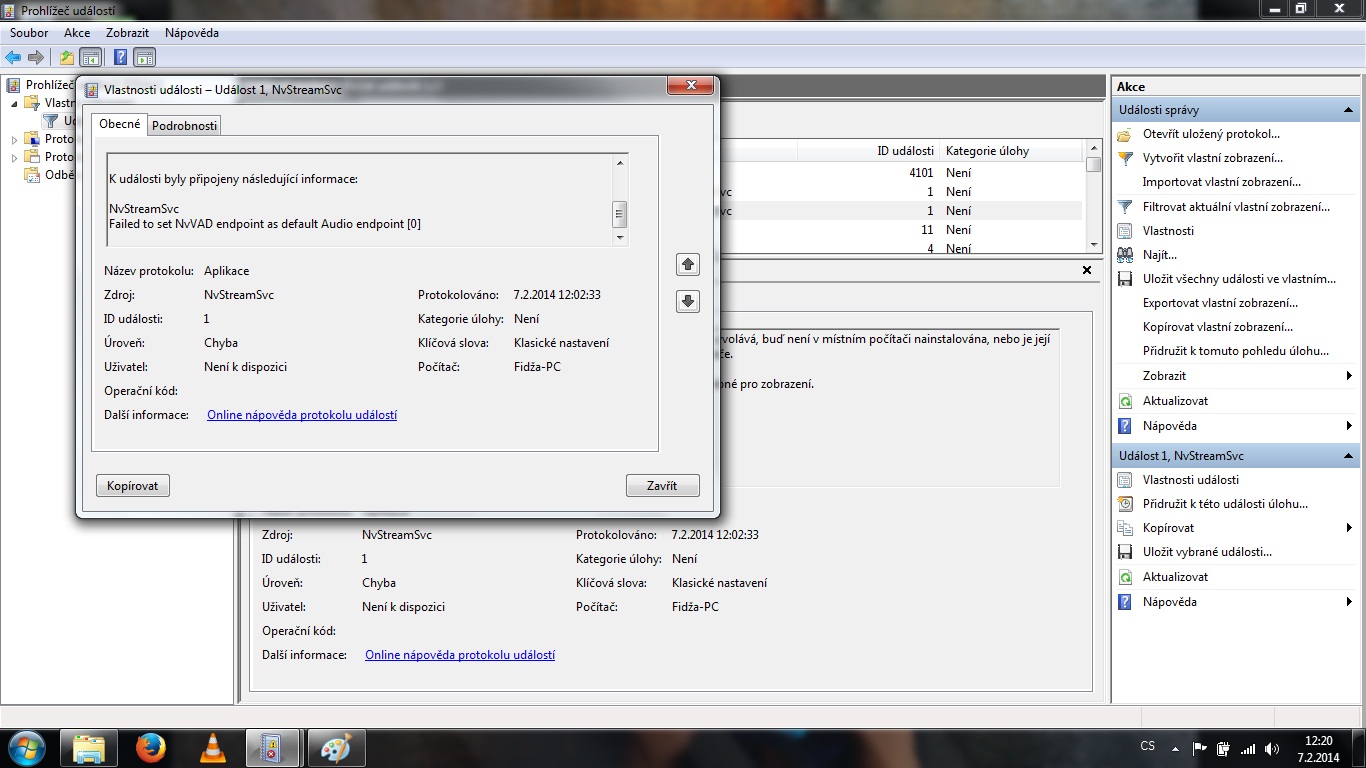This screenshot has width=1366, height=768.
Task: Open the Nápověda menu in menu bar
Action: tap(192, 33)
